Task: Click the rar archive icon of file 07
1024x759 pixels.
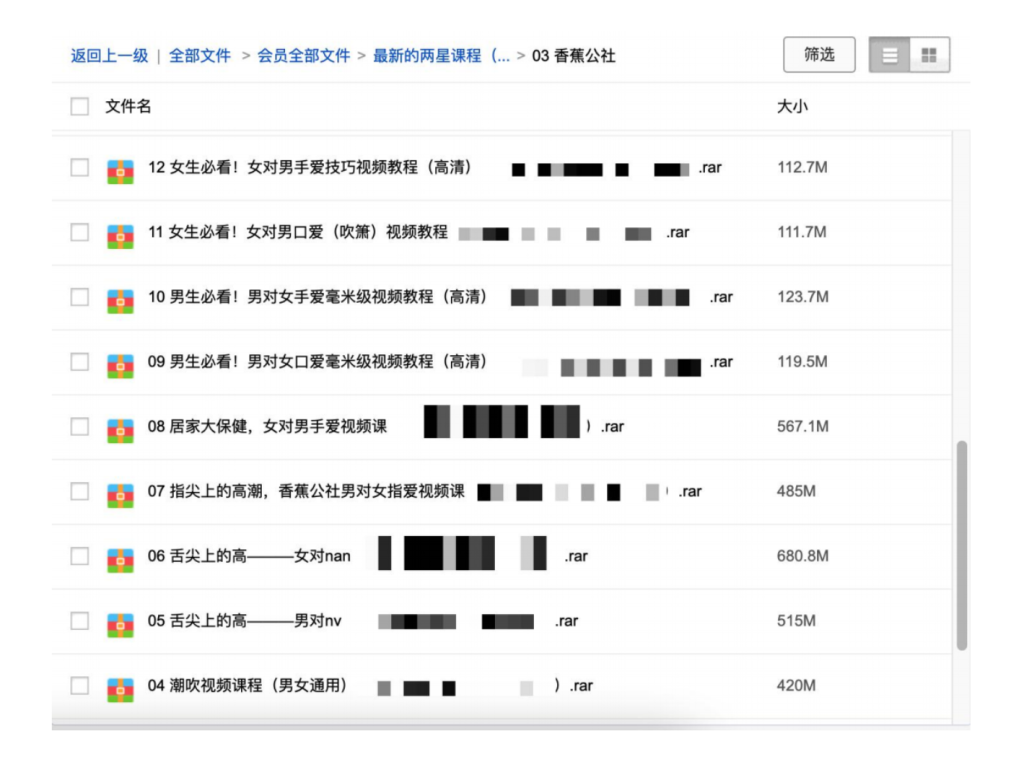Action: coord(120,495)
